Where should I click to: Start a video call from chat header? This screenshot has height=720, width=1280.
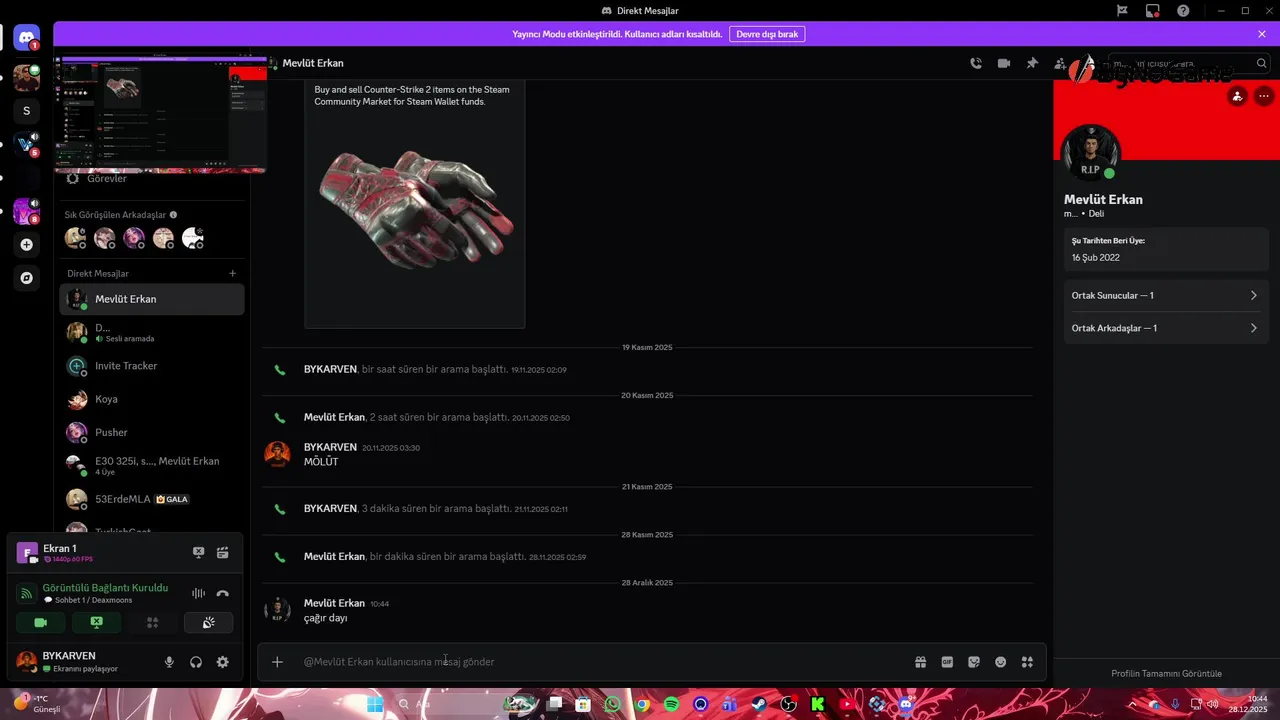coord(1004,63)
